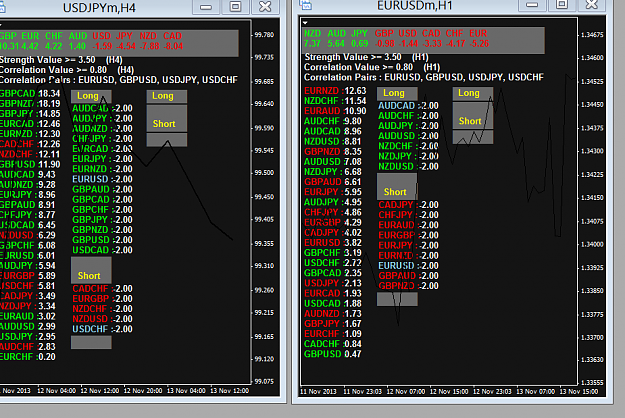Select EURUSDm,H1 window title text
625x418 pixels.
pyautogui.click(x=415, y=6)
